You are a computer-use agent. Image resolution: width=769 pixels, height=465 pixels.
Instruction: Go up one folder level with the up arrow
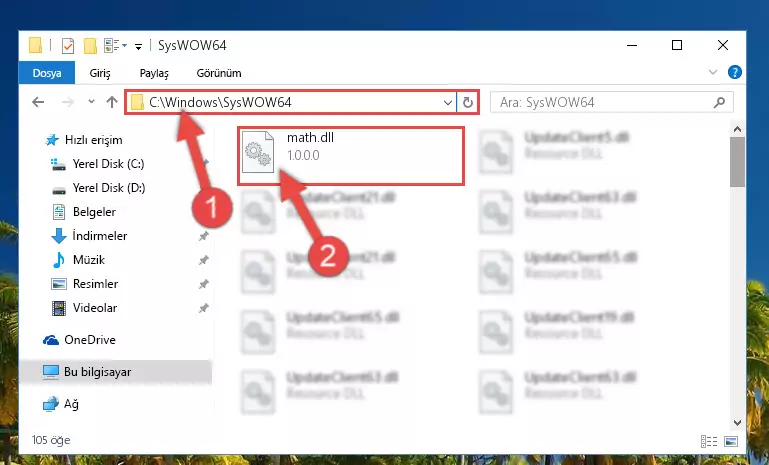coord(112,102)
